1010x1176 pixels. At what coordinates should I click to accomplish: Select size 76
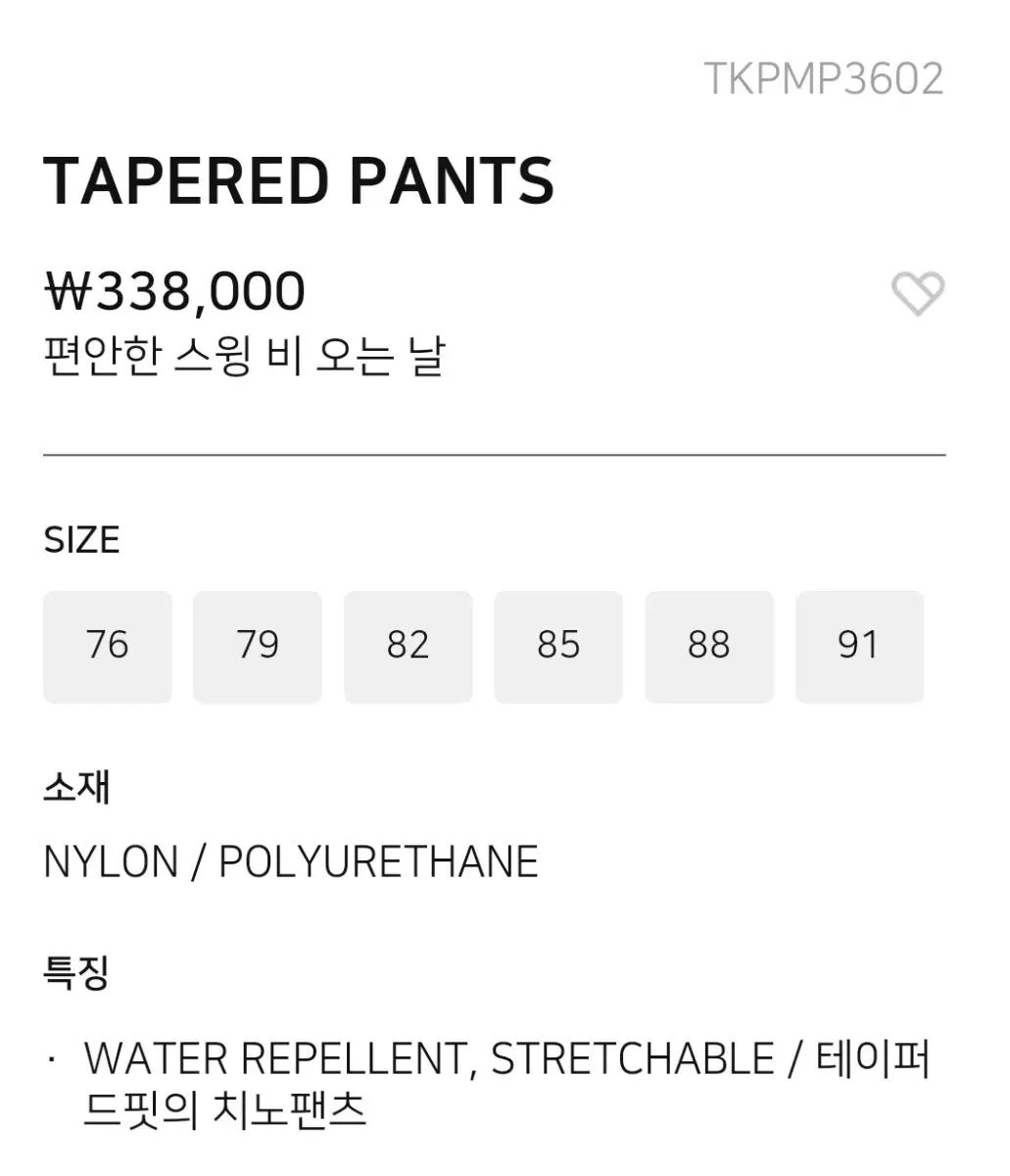[x=108, y=646]
